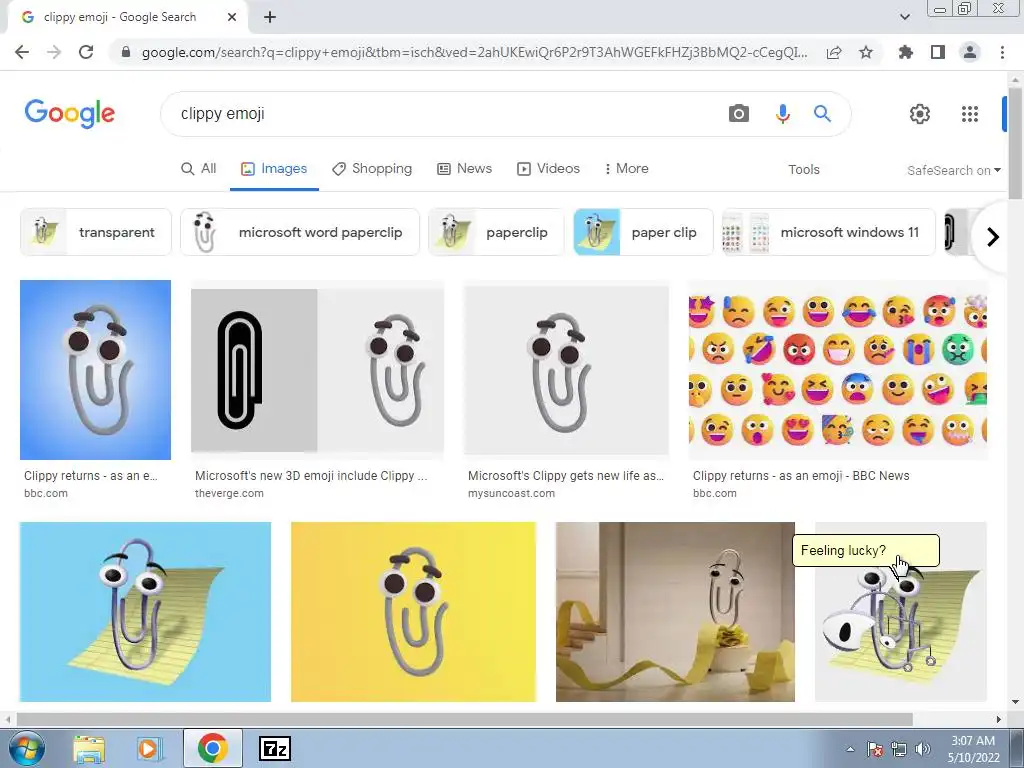Open Clippy on yellow background thumbnail
This screenshot has width=1024, height=768.
(x=413, y=612)
